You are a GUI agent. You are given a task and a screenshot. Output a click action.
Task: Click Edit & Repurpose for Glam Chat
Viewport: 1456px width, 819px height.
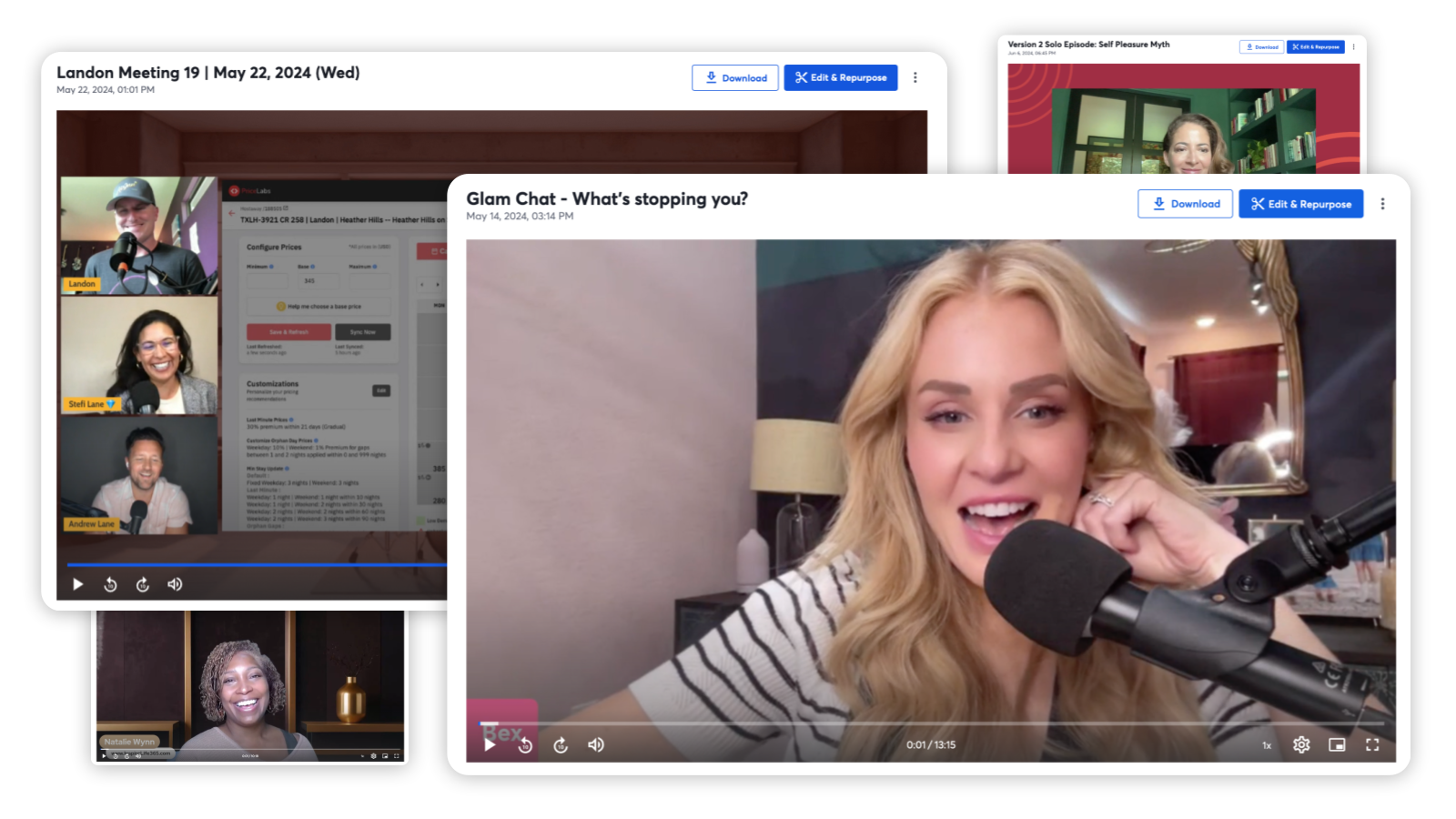(x=1300, y=204)
